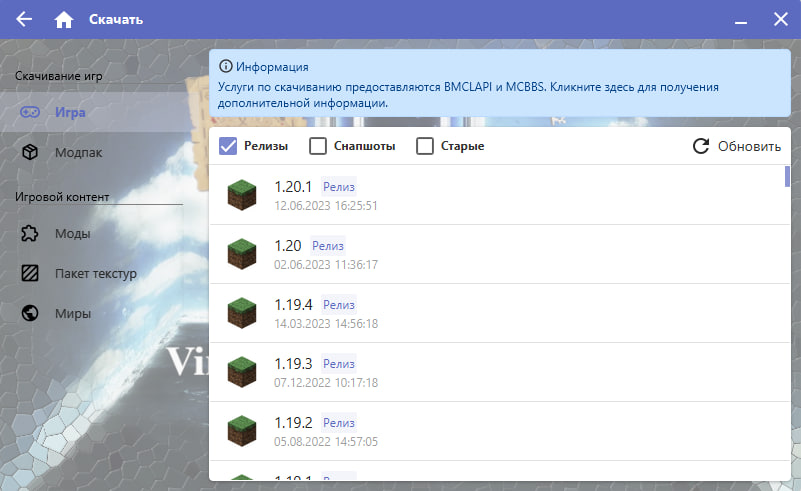Click the Информация heading in banner
Screen dimensions: 801x491
pos(272,66)
